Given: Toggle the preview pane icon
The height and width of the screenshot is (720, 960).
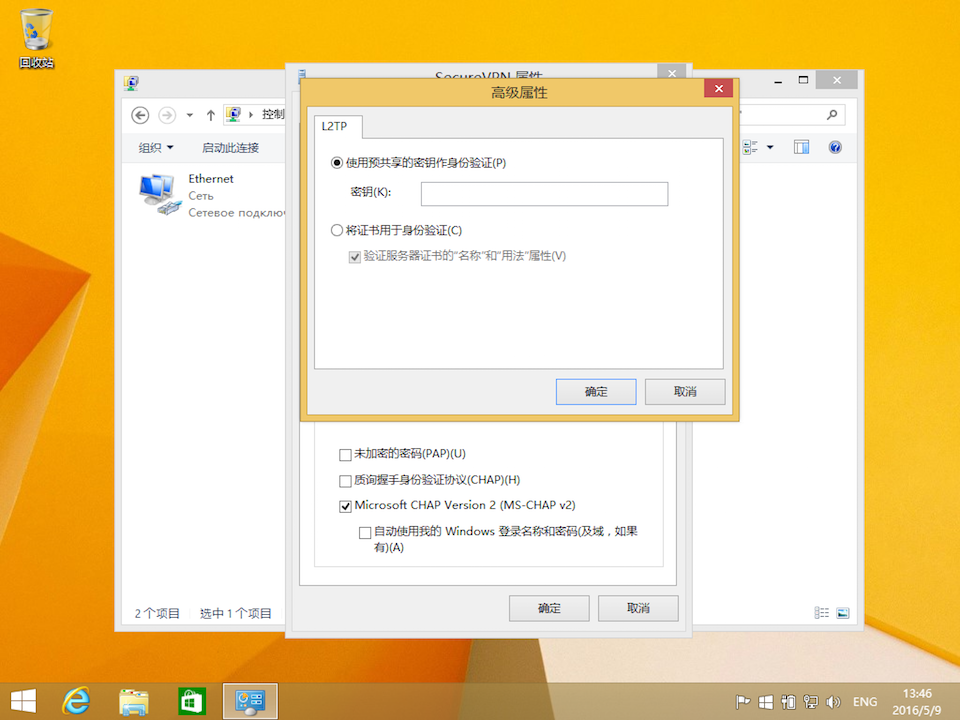Looking at the screenshot, I should tap(801, 147).
